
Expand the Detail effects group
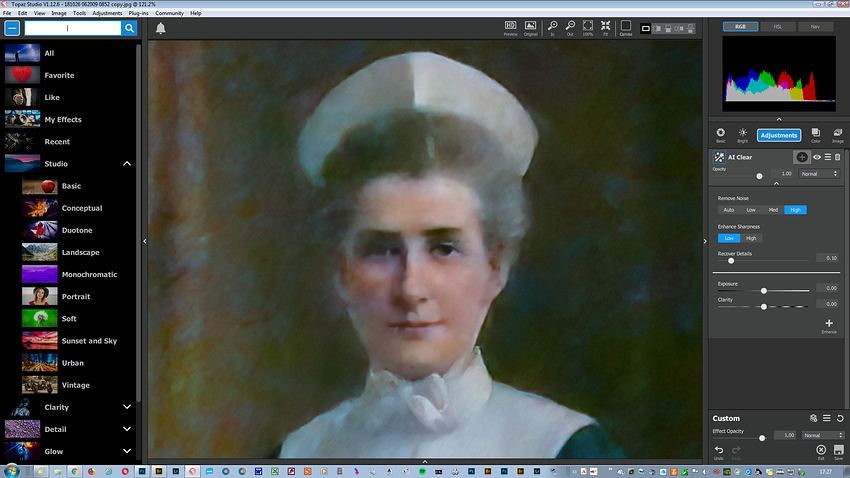(x=127, y=429)
